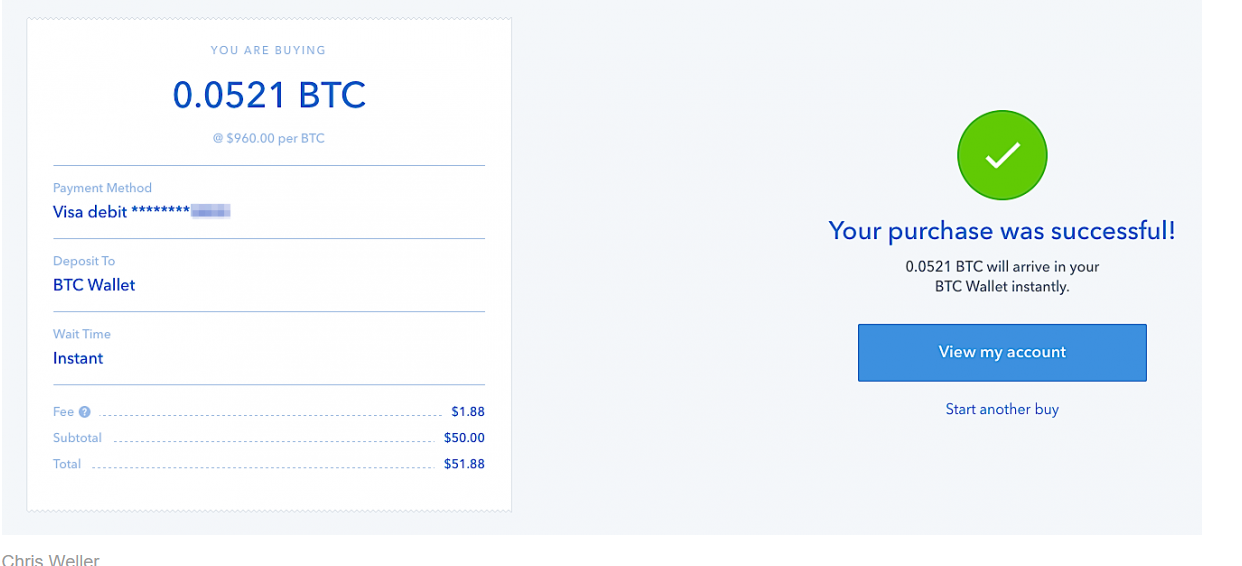This screenshot has width=1242, height=566.
Task: Click the $960.00 per BTC rate text
Action: (269, 139)
